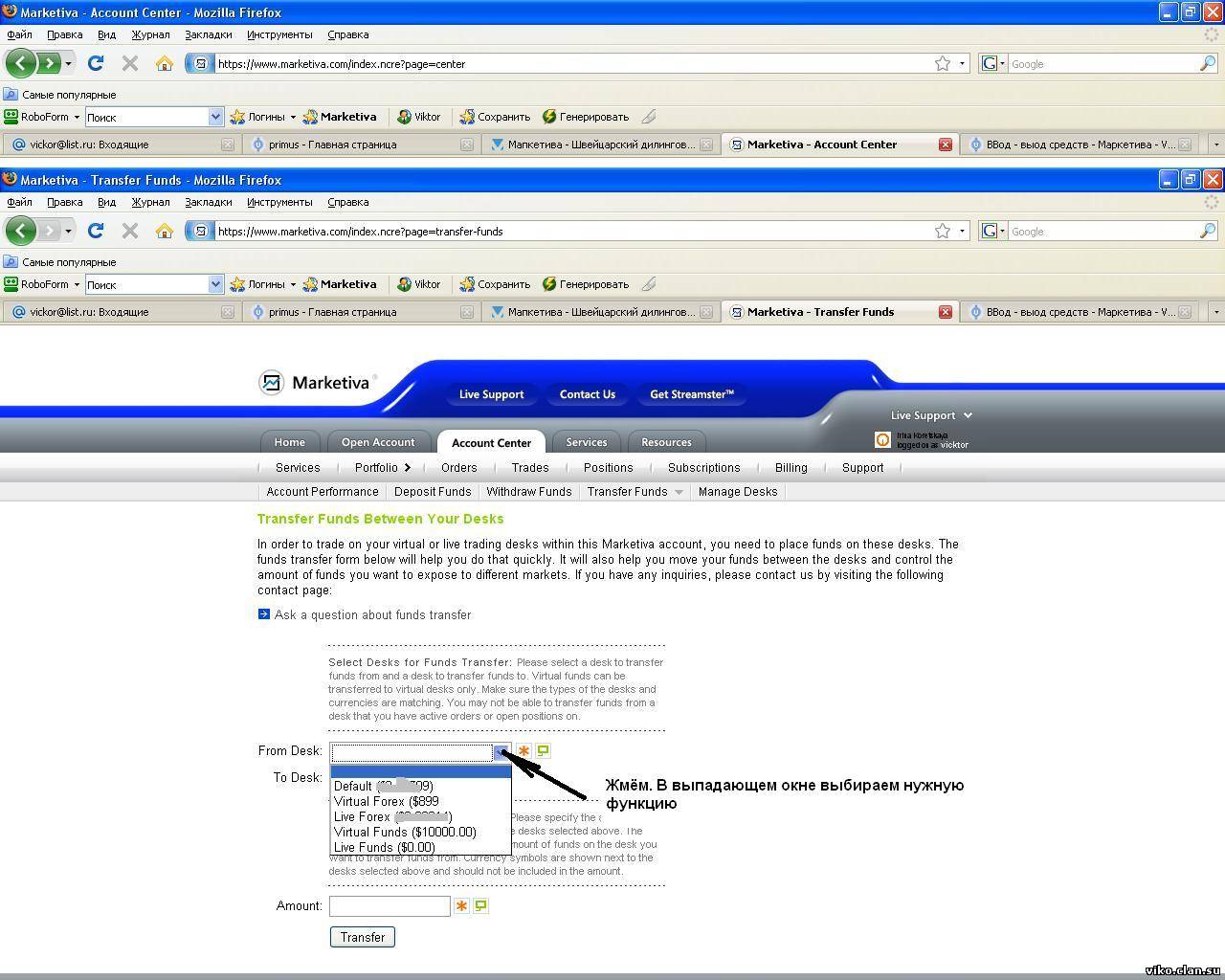Switch to ВВод - вывод средств tab in Transfer Funds window

tap(1080, 312)
